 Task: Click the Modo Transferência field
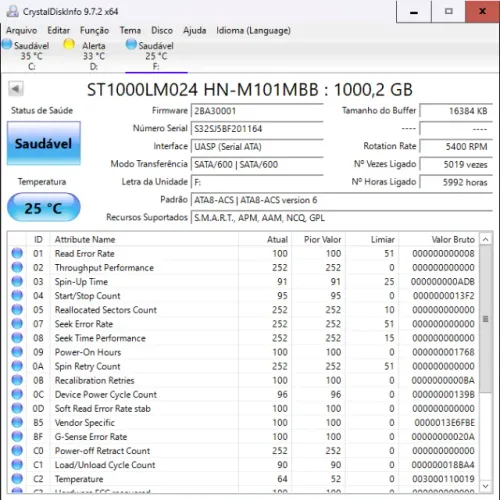click(x=257, y=164)
